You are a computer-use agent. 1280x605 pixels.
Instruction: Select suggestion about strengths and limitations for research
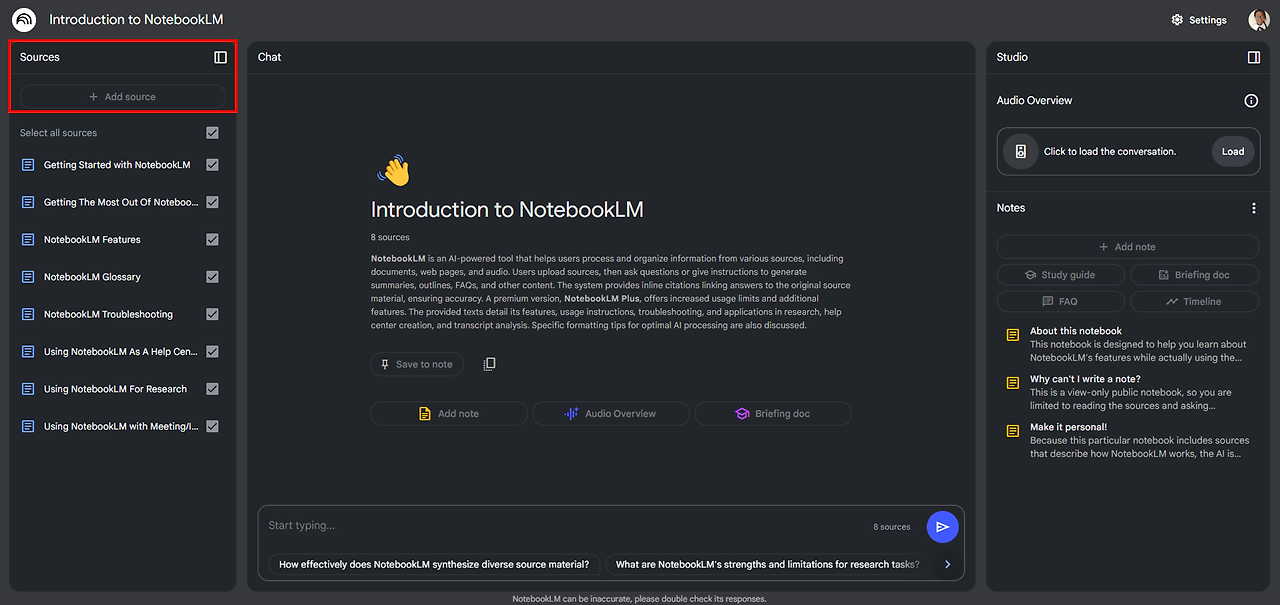pos(768,564)
